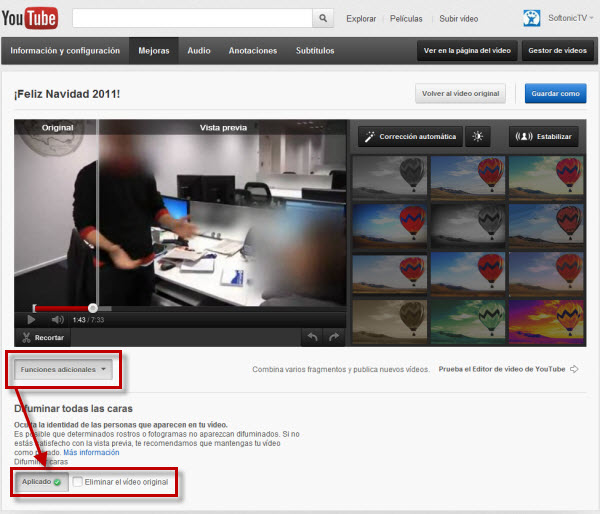Open the Guardar como button

[x=555, y=93]
